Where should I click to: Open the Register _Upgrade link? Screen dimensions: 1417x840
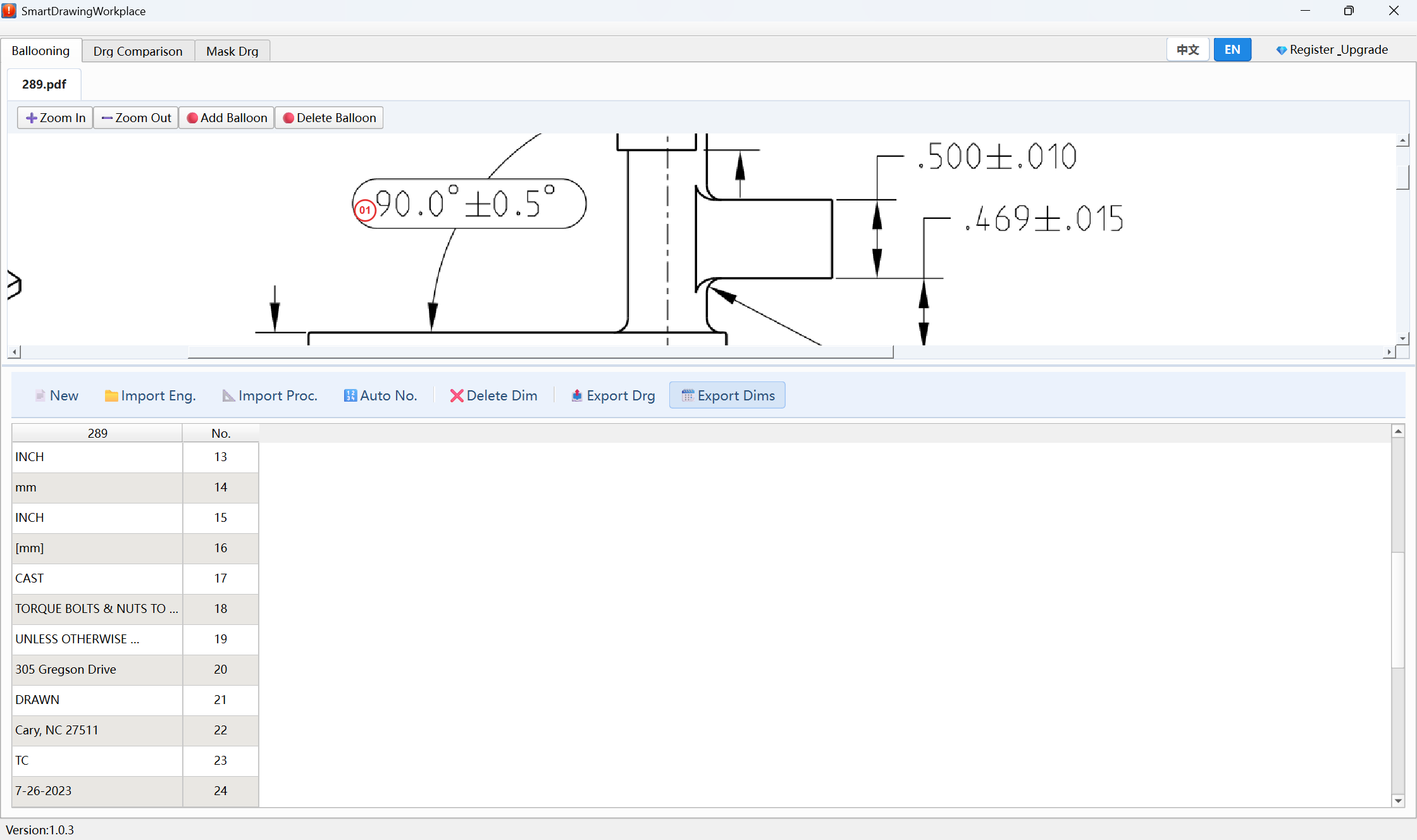[1332, 50]
